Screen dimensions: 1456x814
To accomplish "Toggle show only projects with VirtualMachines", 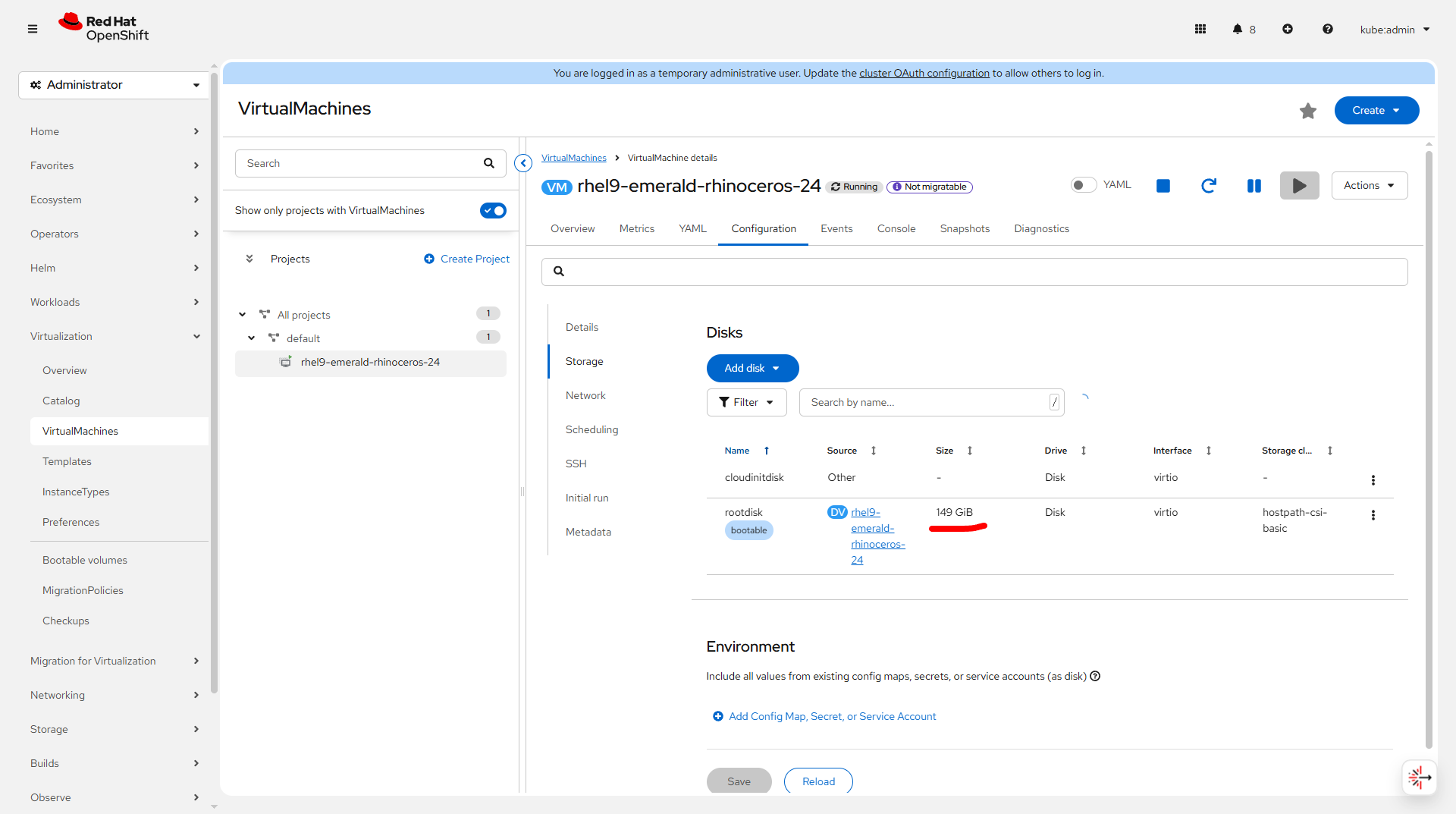I will pyautogui.click(x=493, y=211).
